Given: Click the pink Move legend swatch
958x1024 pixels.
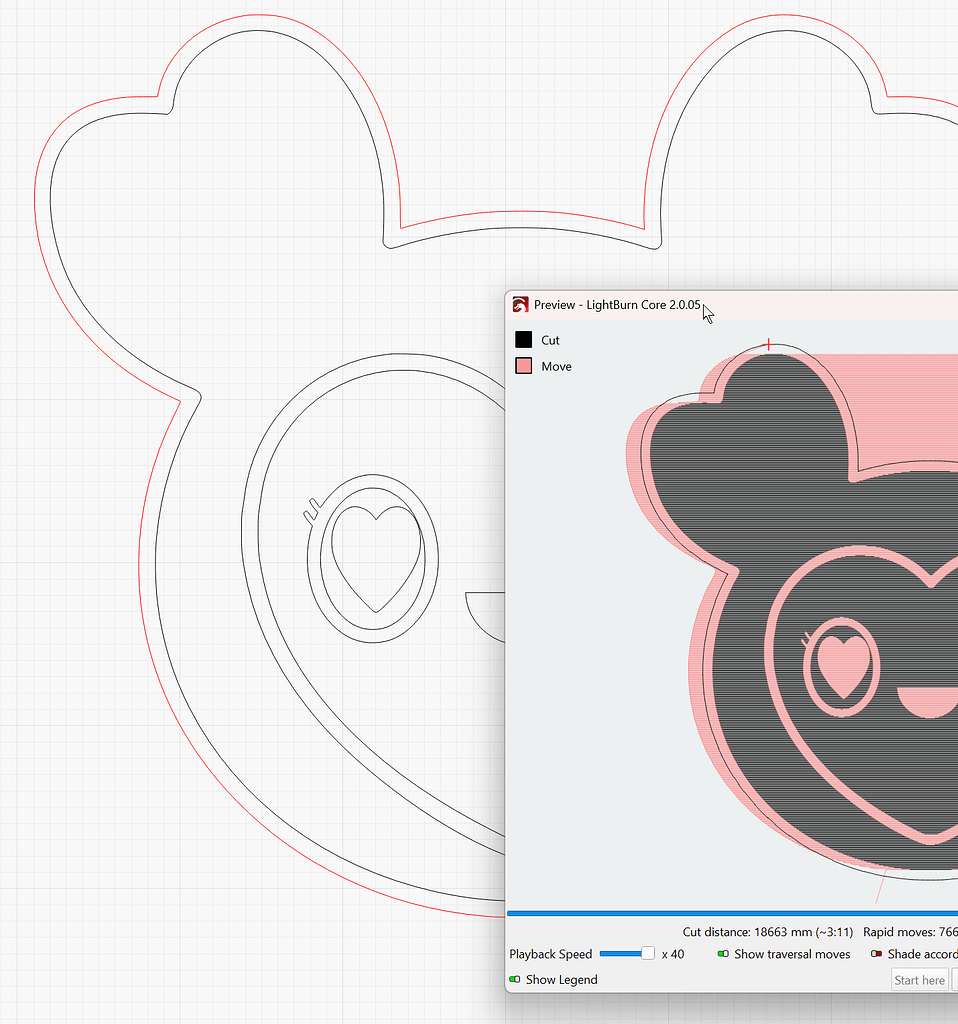Looking at the screenshot, I should (524, 366).
